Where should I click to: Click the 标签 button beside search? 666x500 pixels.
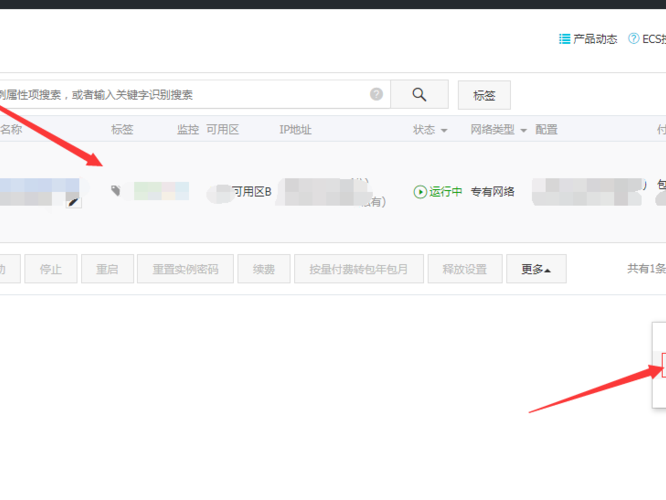[x=484, y=95]
